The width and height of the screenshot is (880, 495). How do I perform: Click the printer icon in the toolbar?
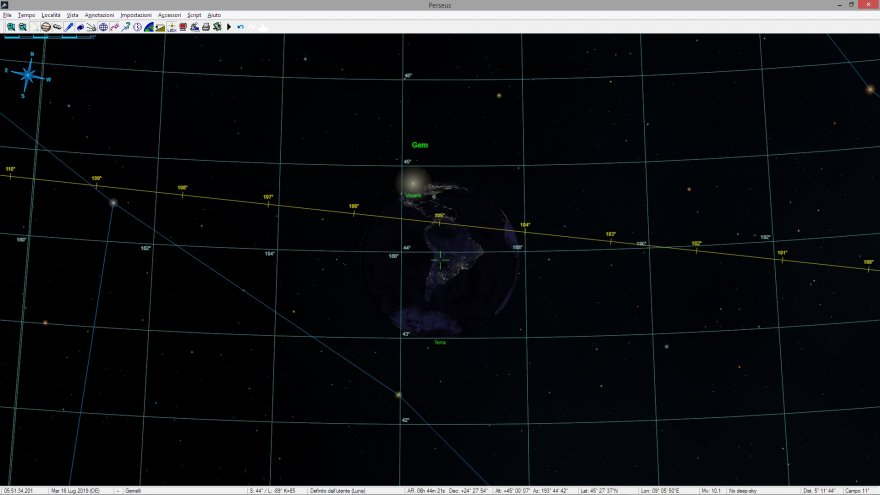pyautogui.click(x=205, y=27)
